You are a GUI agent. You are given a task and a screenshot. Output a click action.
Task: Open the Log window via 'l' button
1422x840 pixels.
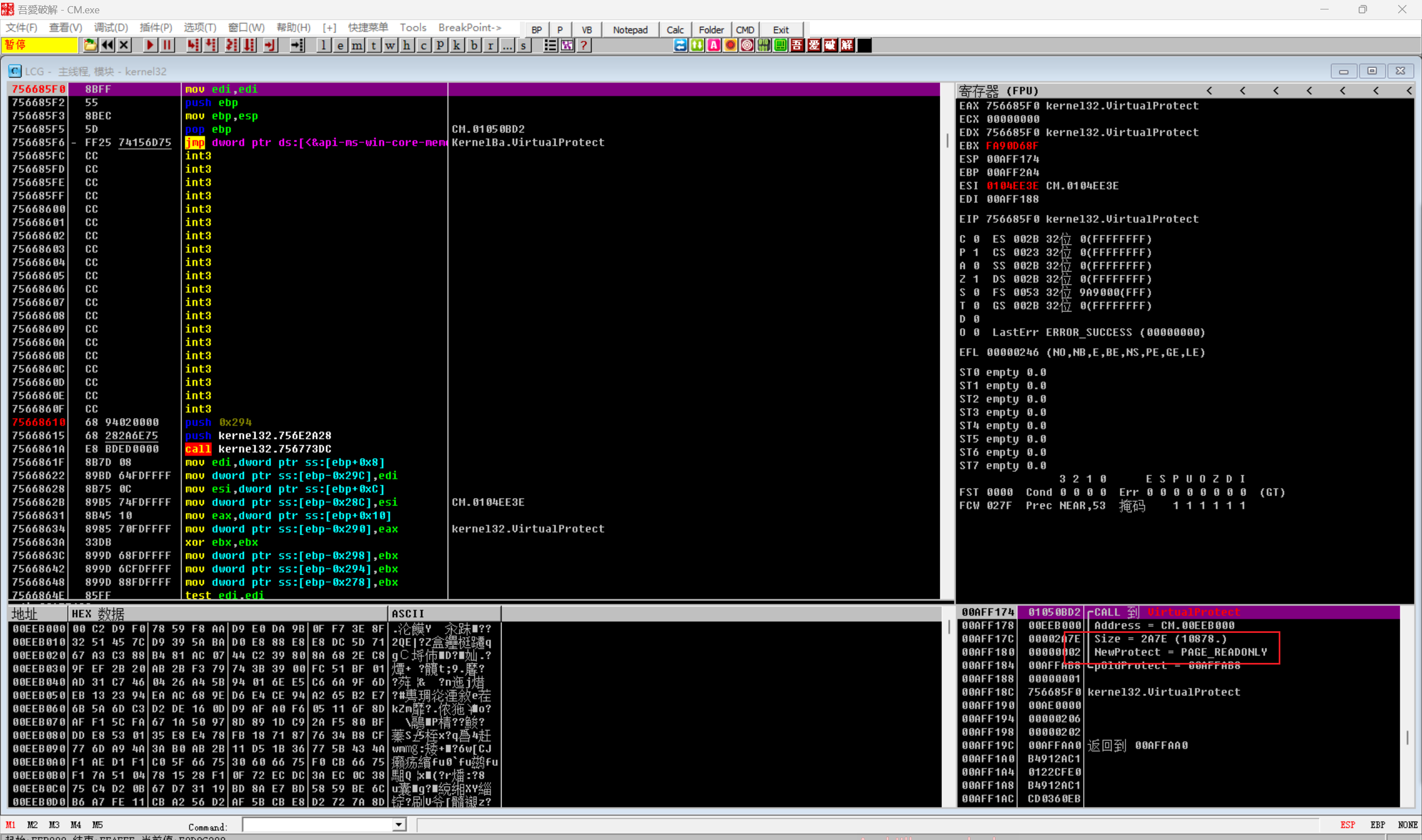click(x=323, y=46)
